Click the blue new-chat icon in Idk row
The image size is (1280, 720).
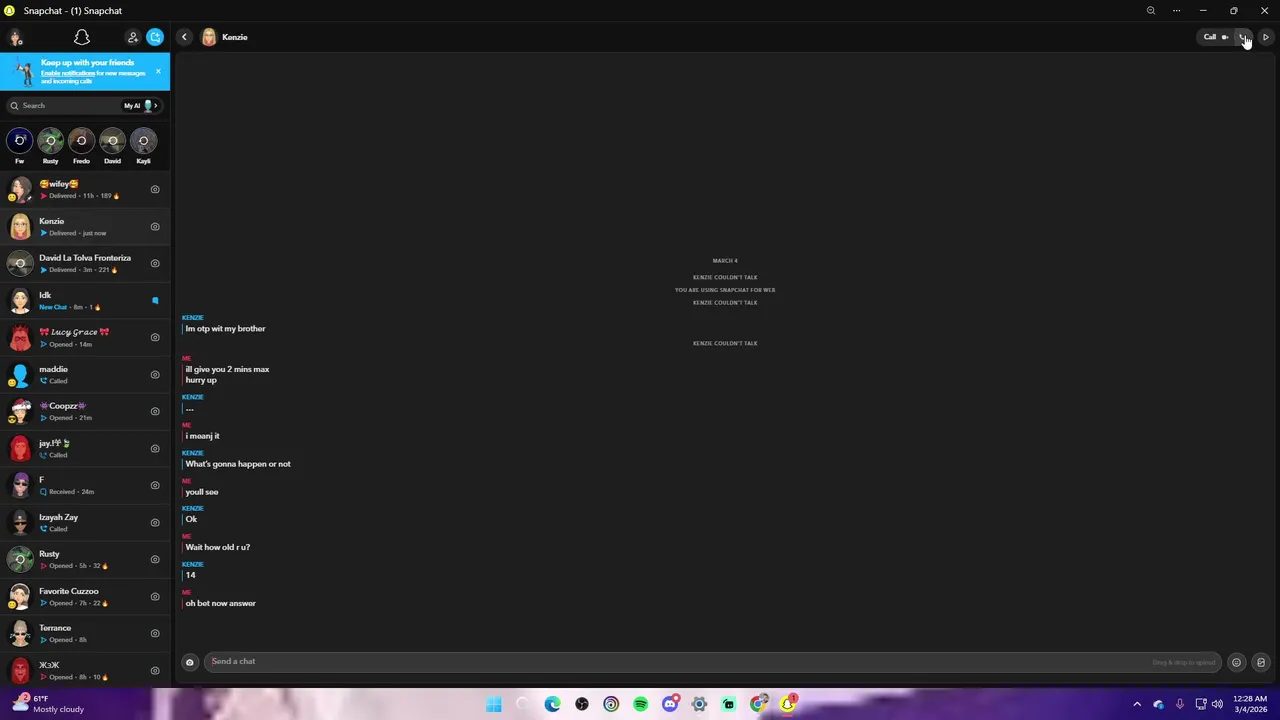pos(155,300)
